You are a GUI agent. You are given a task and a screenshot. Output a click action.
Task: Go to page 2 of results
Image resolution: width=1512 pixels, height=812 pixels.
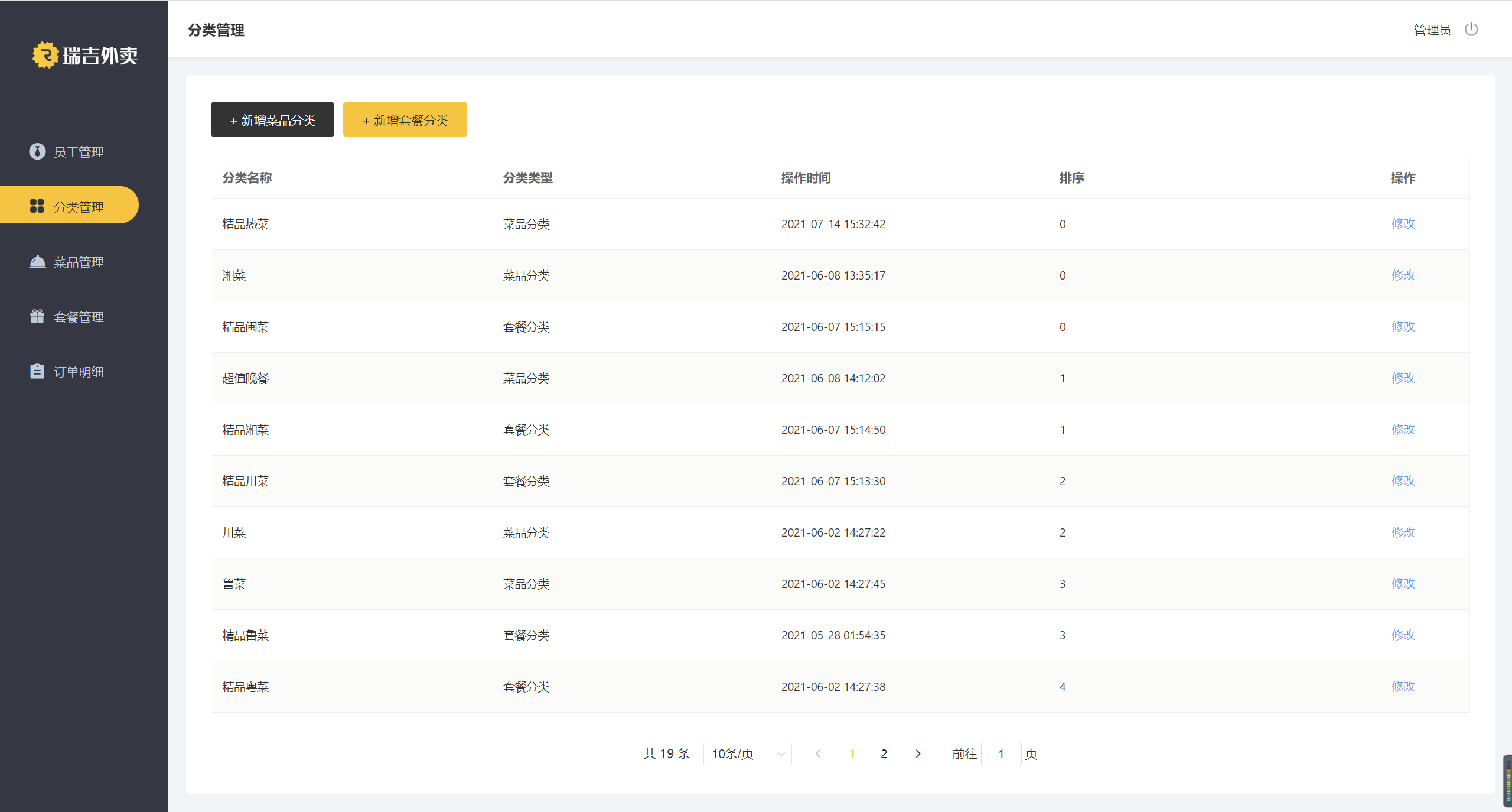[884, 753]
